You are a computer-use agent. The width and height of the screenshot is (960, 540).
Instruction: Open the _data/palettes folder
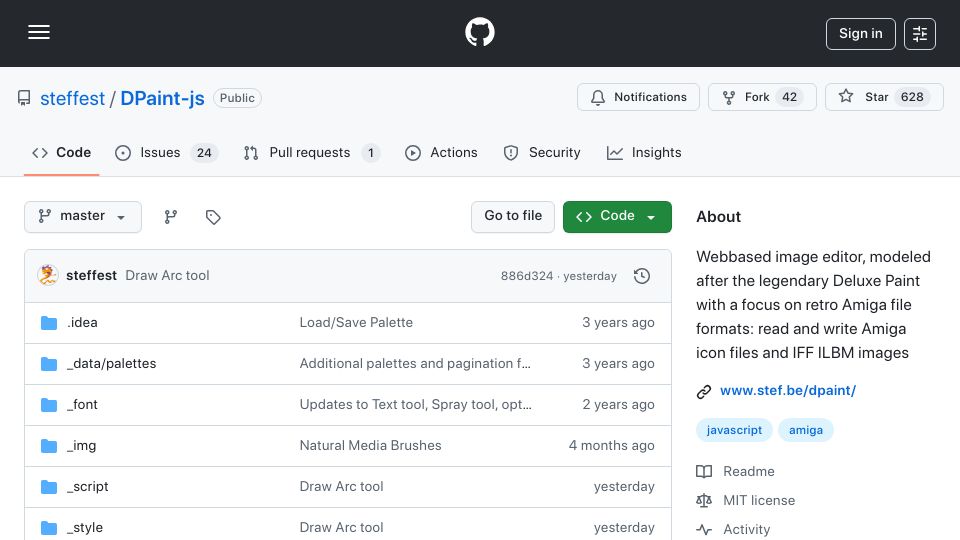[x=111, y=364]
